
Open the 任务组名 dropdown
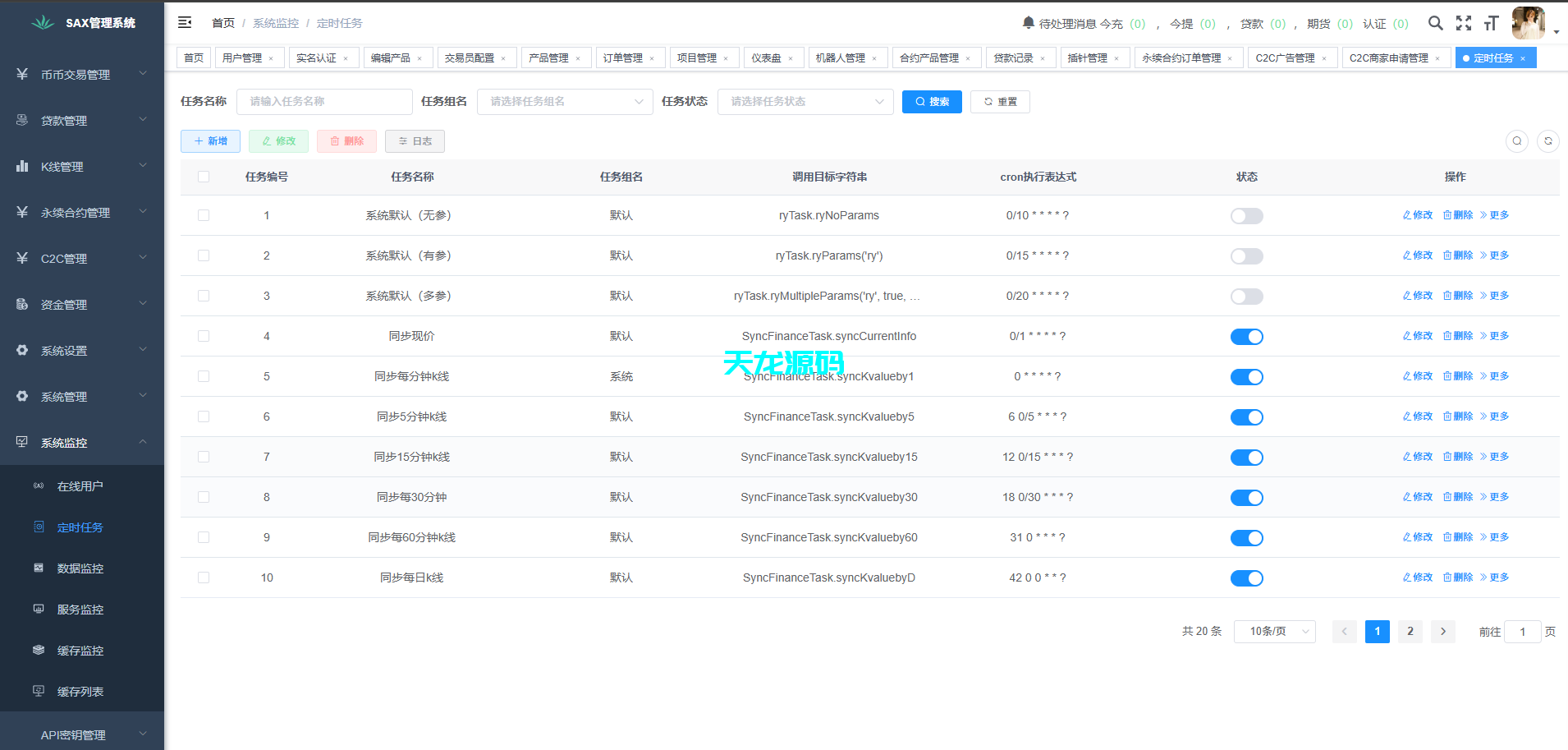pyautogui.click(x=565, y=101)
